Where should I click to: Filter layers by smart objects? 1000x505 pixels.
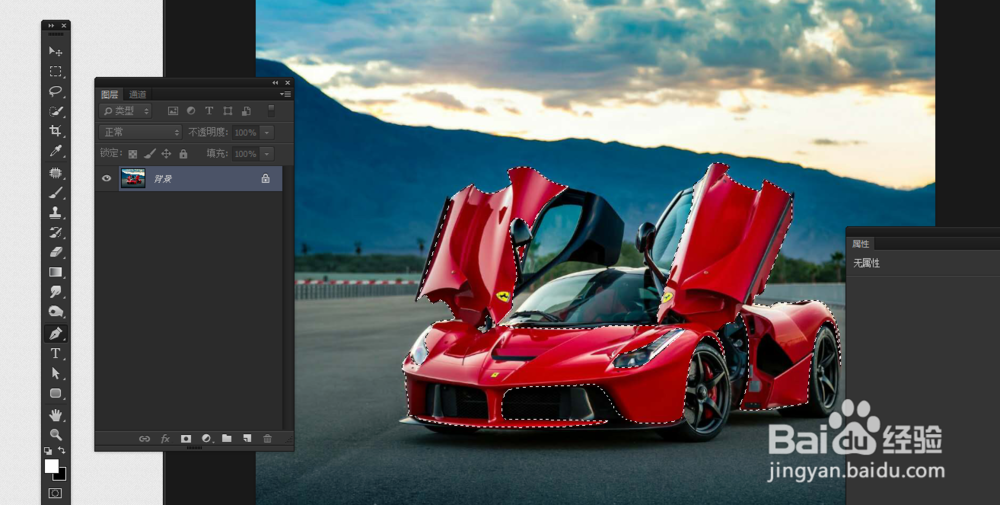point(246,111)
